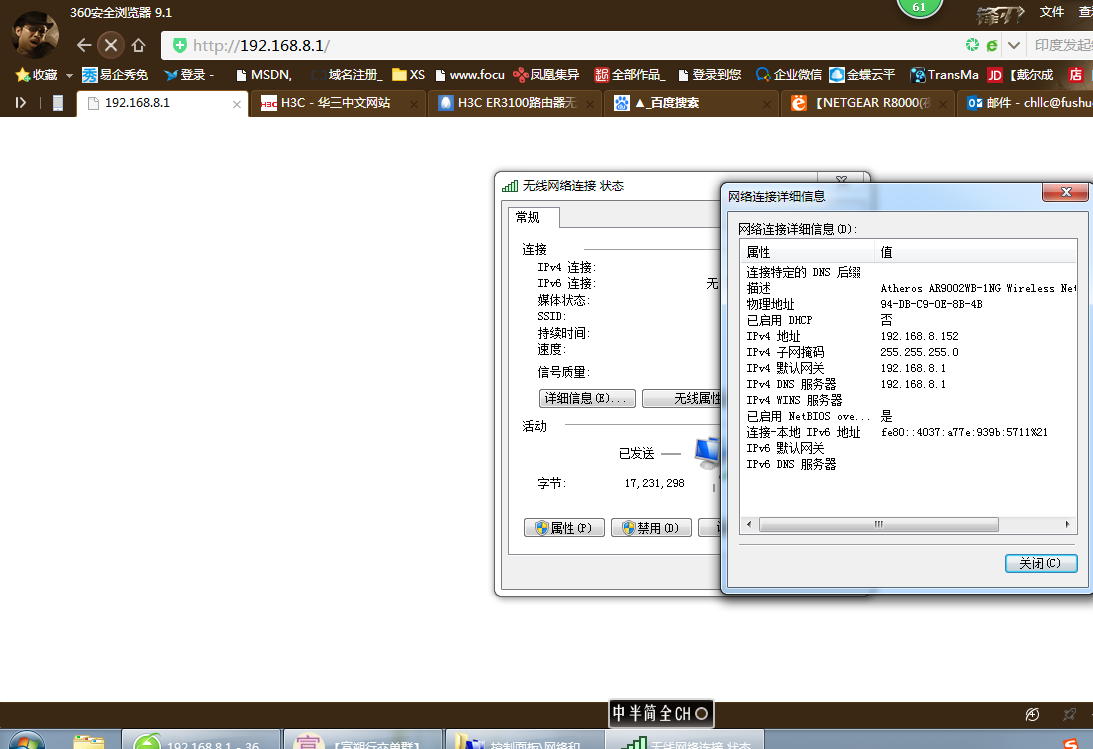Click the 值 column header
The image size is (1093, 749).
point(975,252)
